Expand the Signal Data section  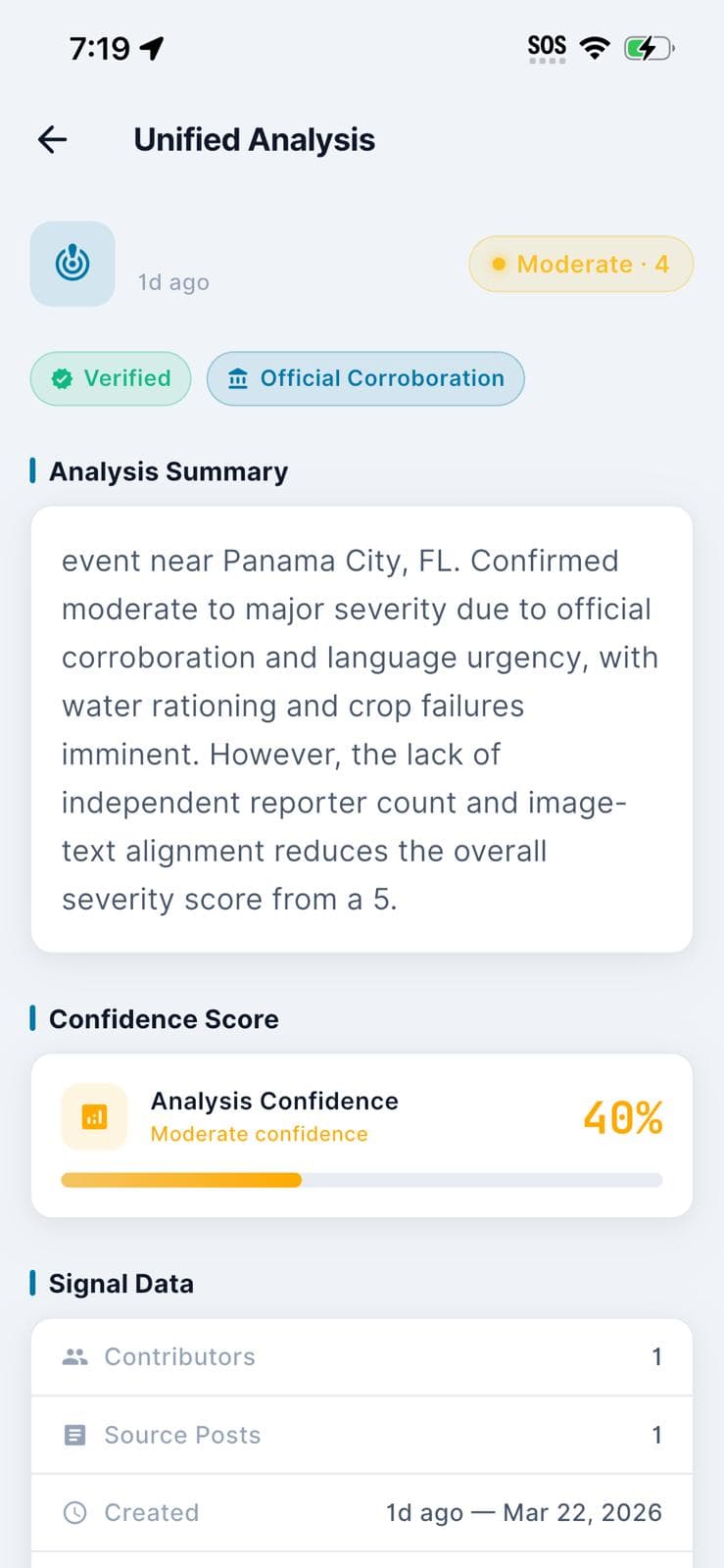(x=121, y=1283)
